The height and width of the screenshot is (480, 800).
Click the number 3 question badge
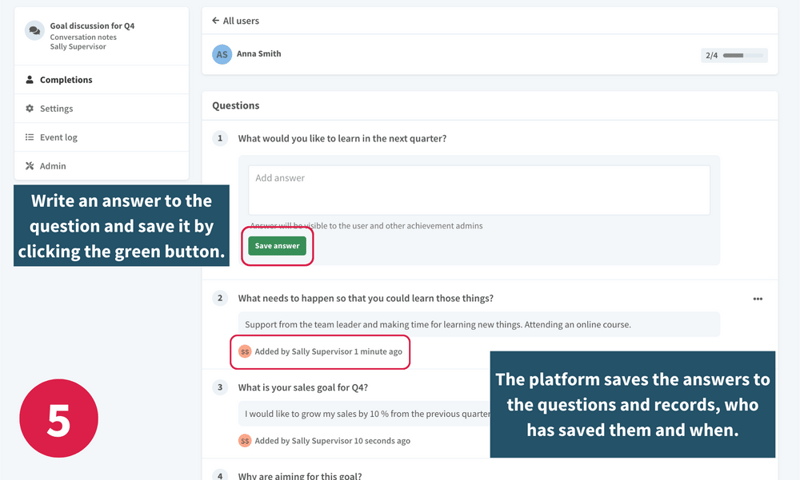[x=220, y=387]
